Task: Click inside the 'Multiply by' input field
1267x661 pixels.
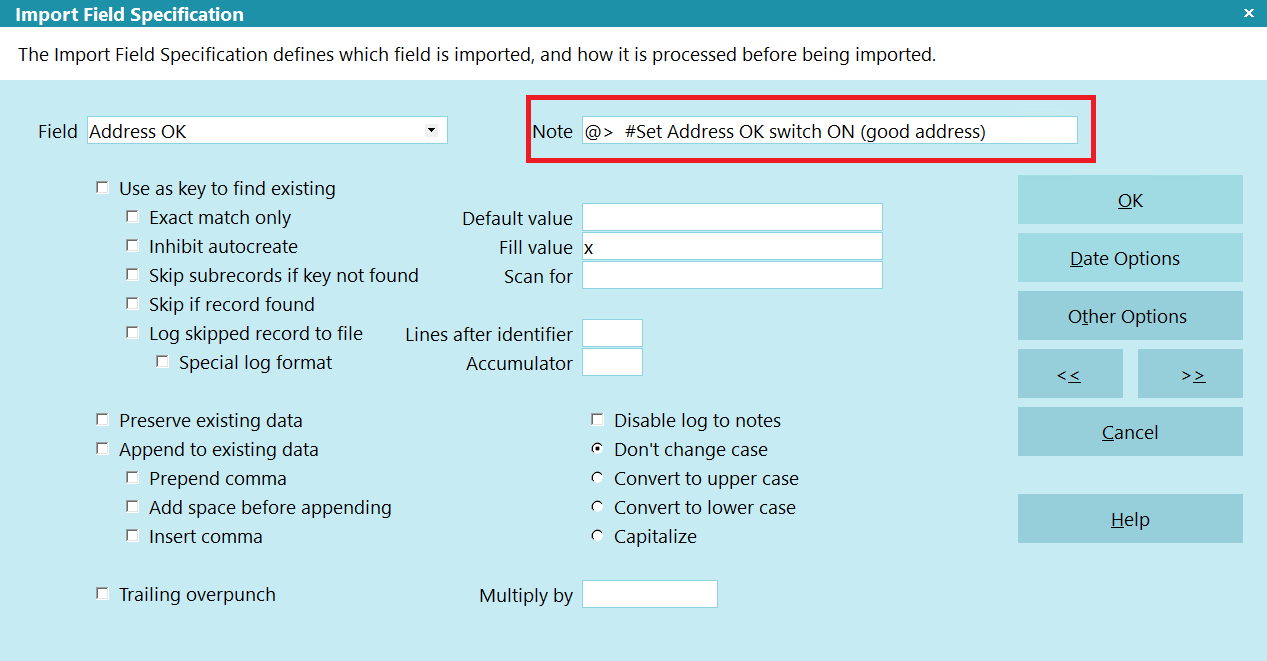Action: point(649,594)
